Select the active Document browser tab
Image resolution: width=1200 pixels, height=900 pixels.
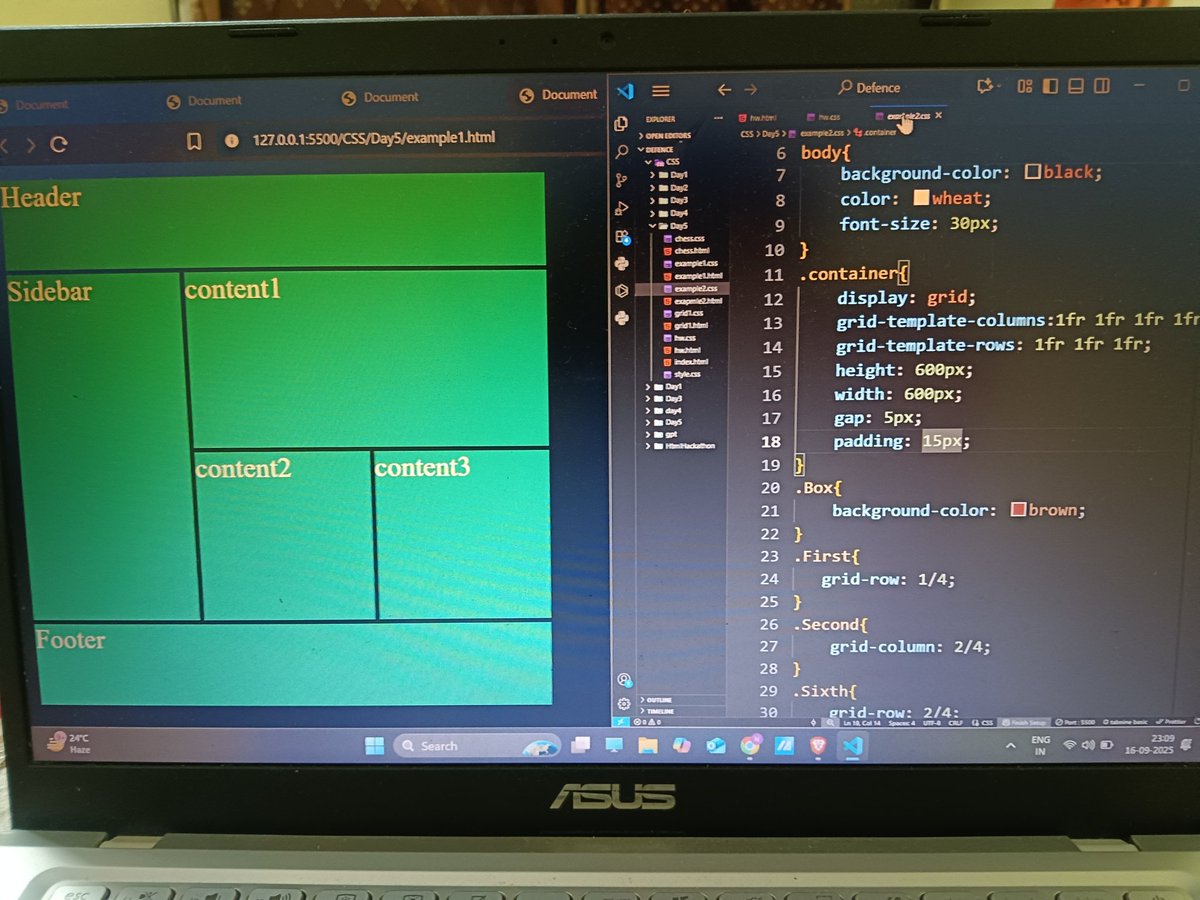tap(558, 95)
